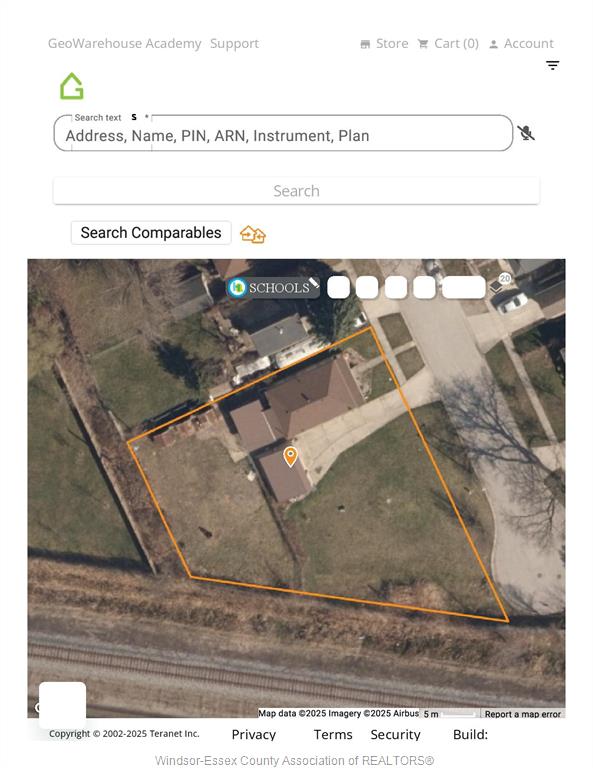Open the Account menu
The width and height of the screenshot is (593, 768).
pos(522,44)
